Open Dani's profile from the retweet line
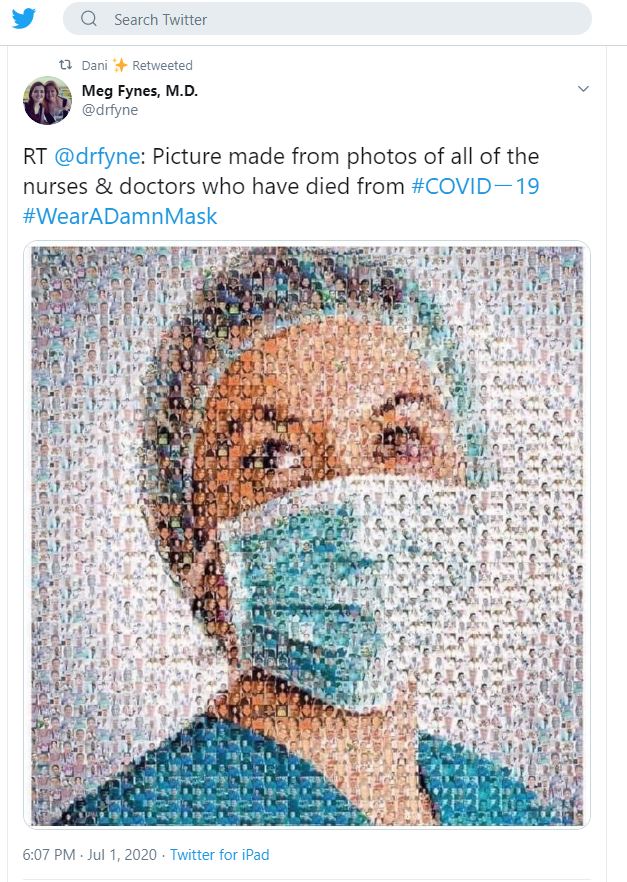627x882 pixels. coord(94,65)
